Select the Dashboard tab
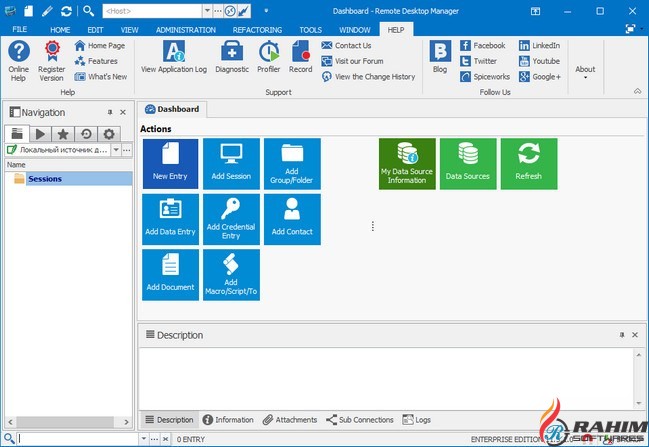Screen dimensions: 649x447 172,109
